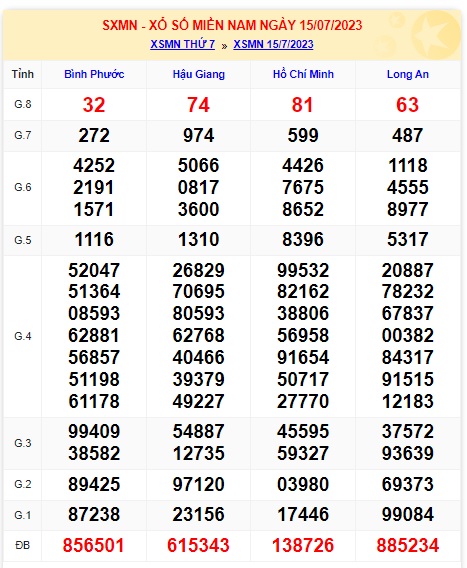Select the Tỉnh header cell
Screen dimensions: 467x568
click(23, 74)
